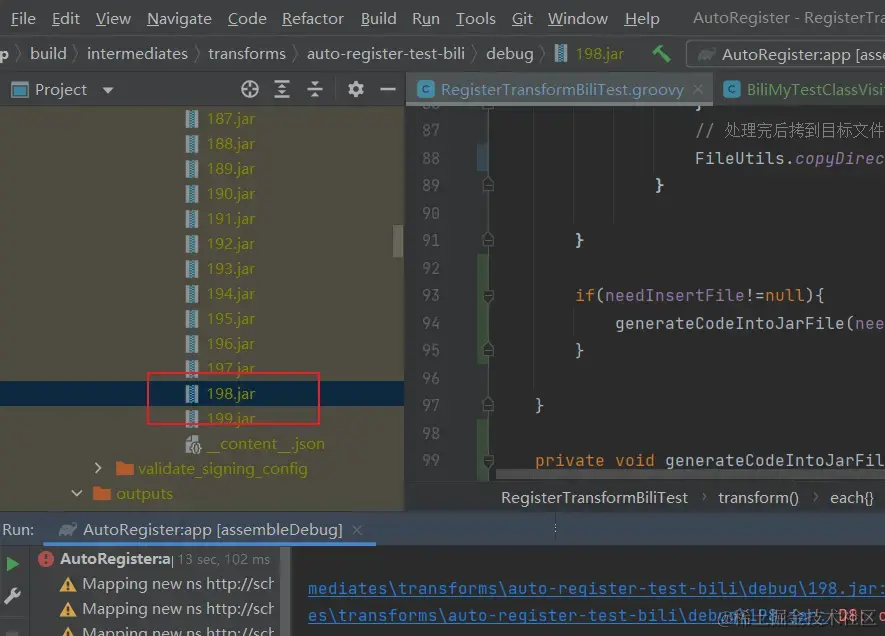Open the Build menu
The width and height of the screenshot is (885, 636).
click(378, 19)
